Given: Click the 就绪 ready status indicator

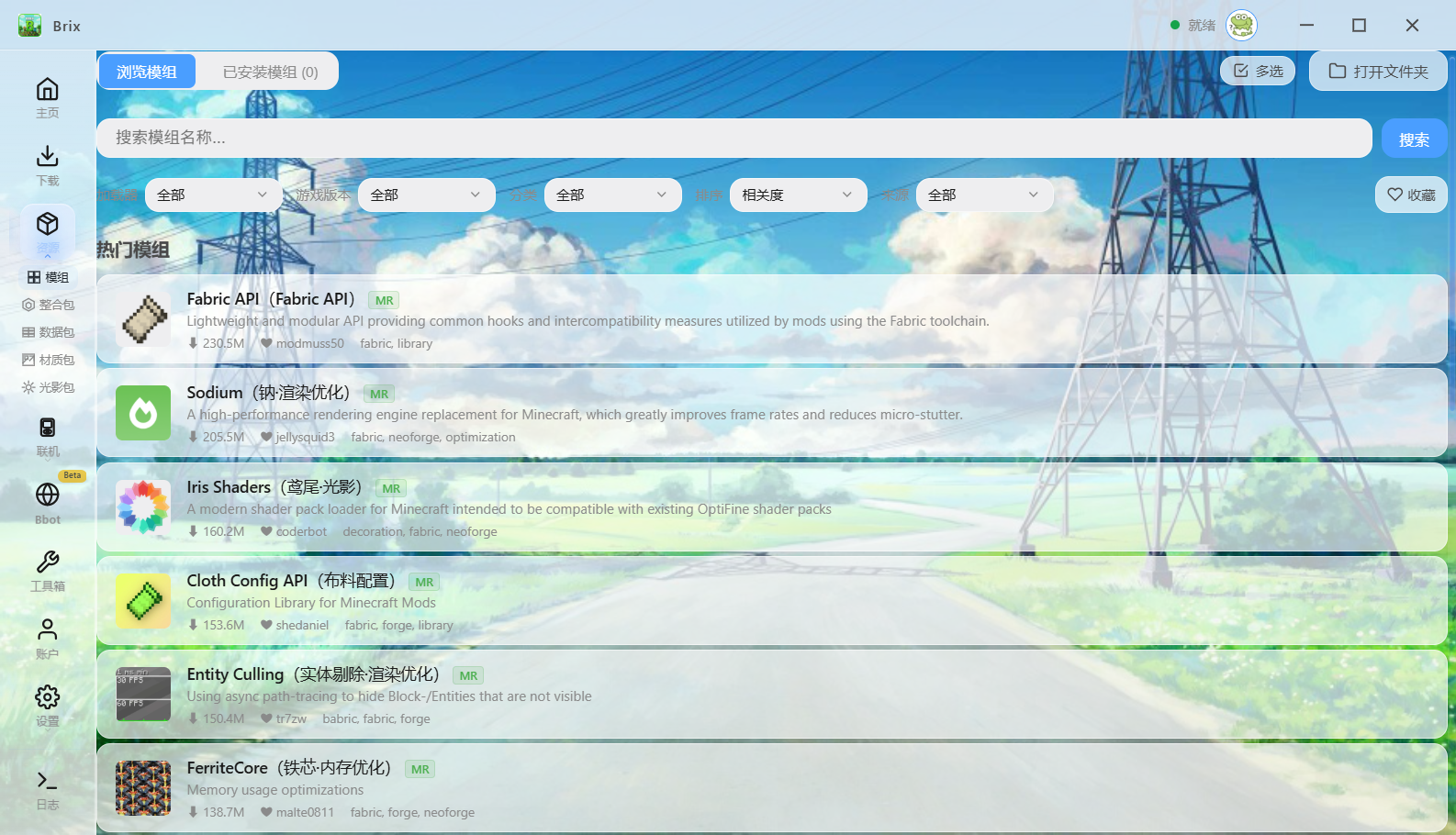Looking at the screenshot, I should [x=1193, y=25].
